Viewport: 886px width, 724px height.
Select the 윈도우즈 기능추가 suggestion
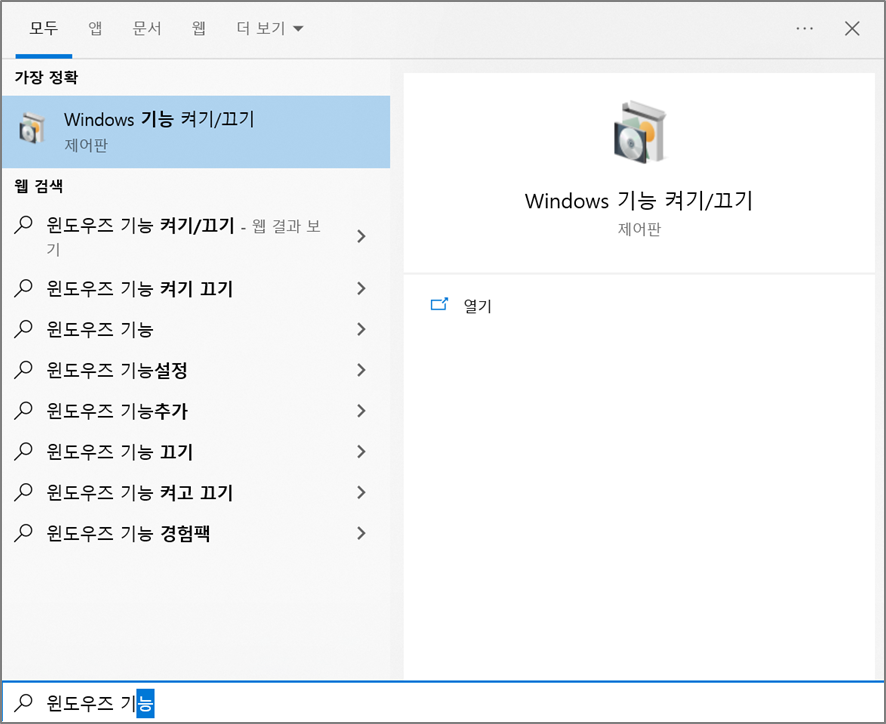(196, 410)
